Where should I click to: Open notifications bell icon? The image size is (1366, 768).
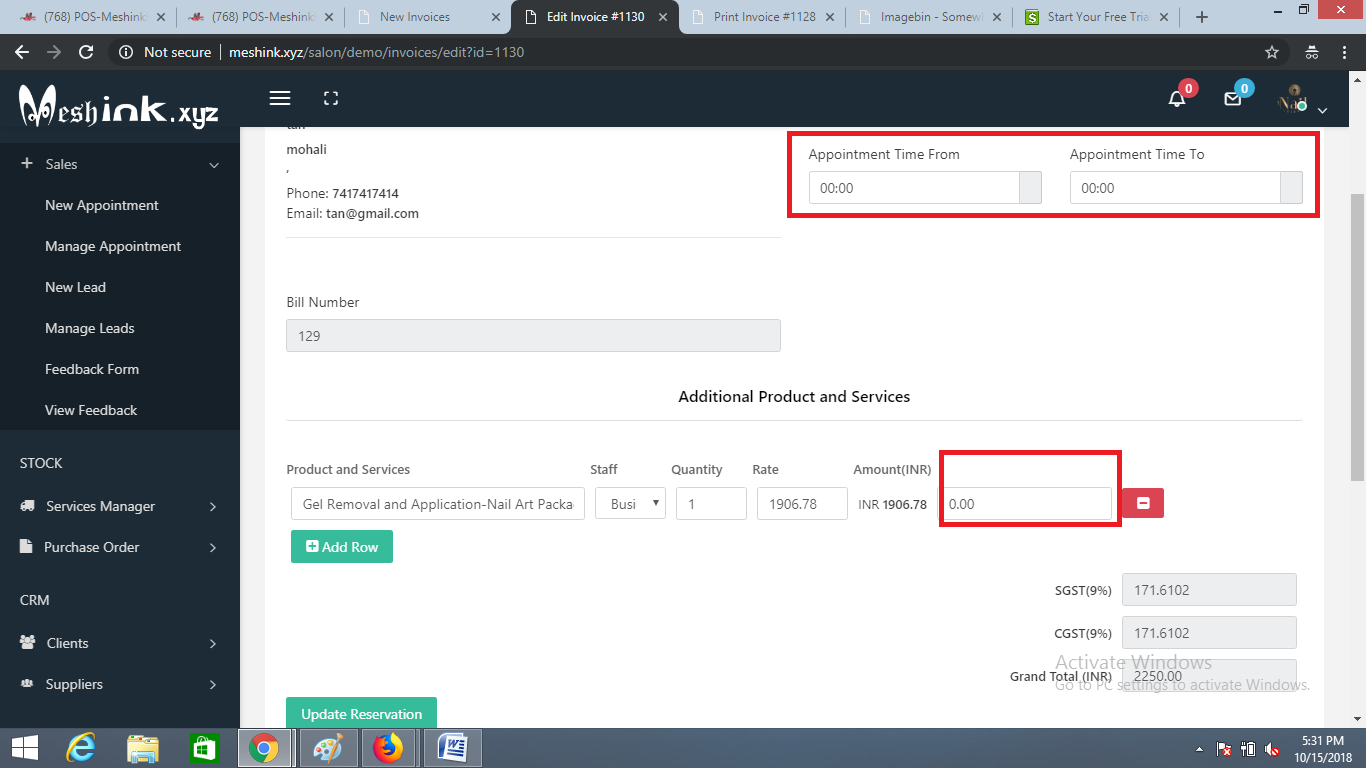(1178, 99)
